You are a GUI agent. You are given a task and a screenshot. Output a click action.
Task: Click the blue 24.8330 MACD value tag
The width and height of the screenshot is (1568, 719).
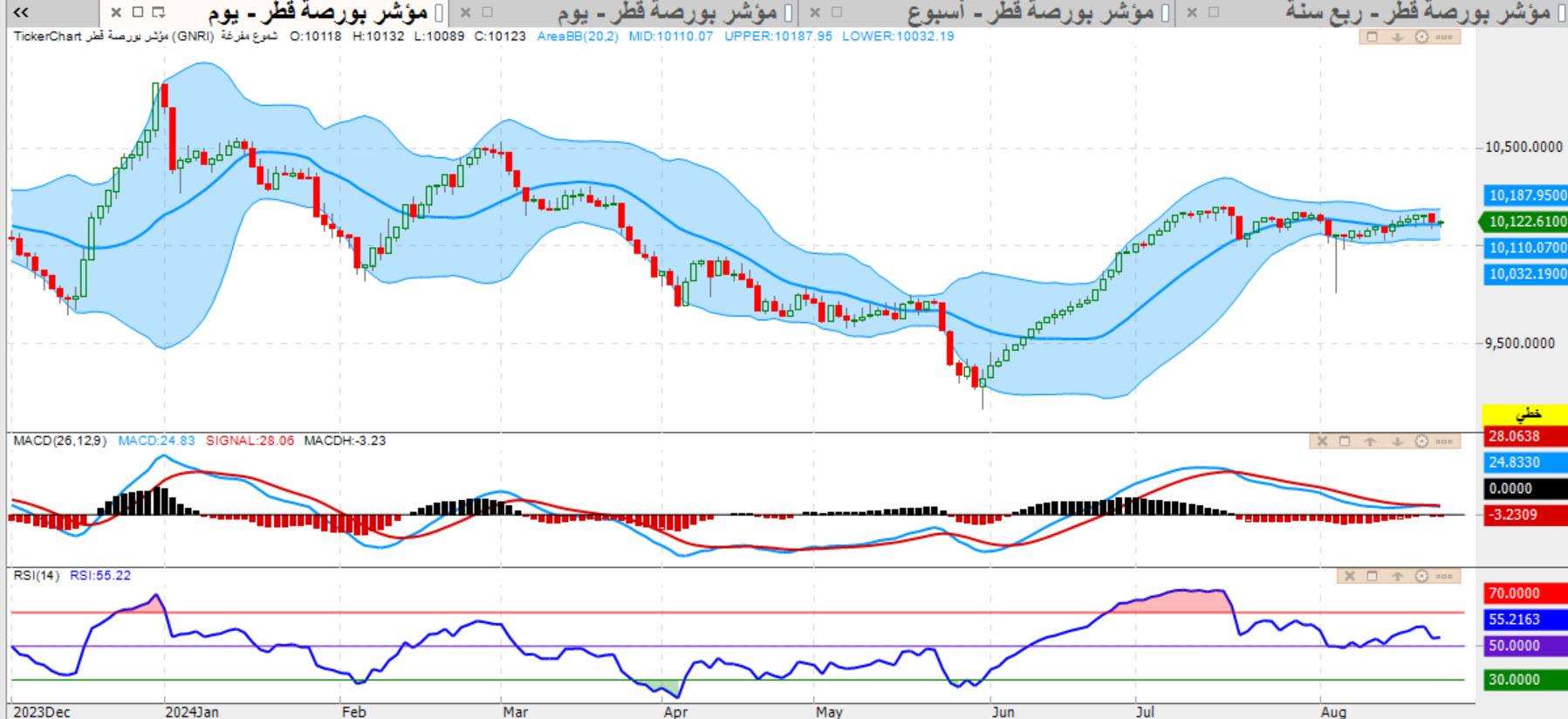[x=1526, y=462]
